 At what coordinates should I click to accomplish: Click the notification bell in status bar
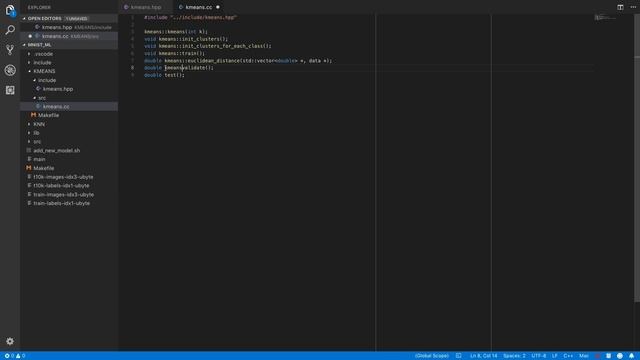pos(631,356)
